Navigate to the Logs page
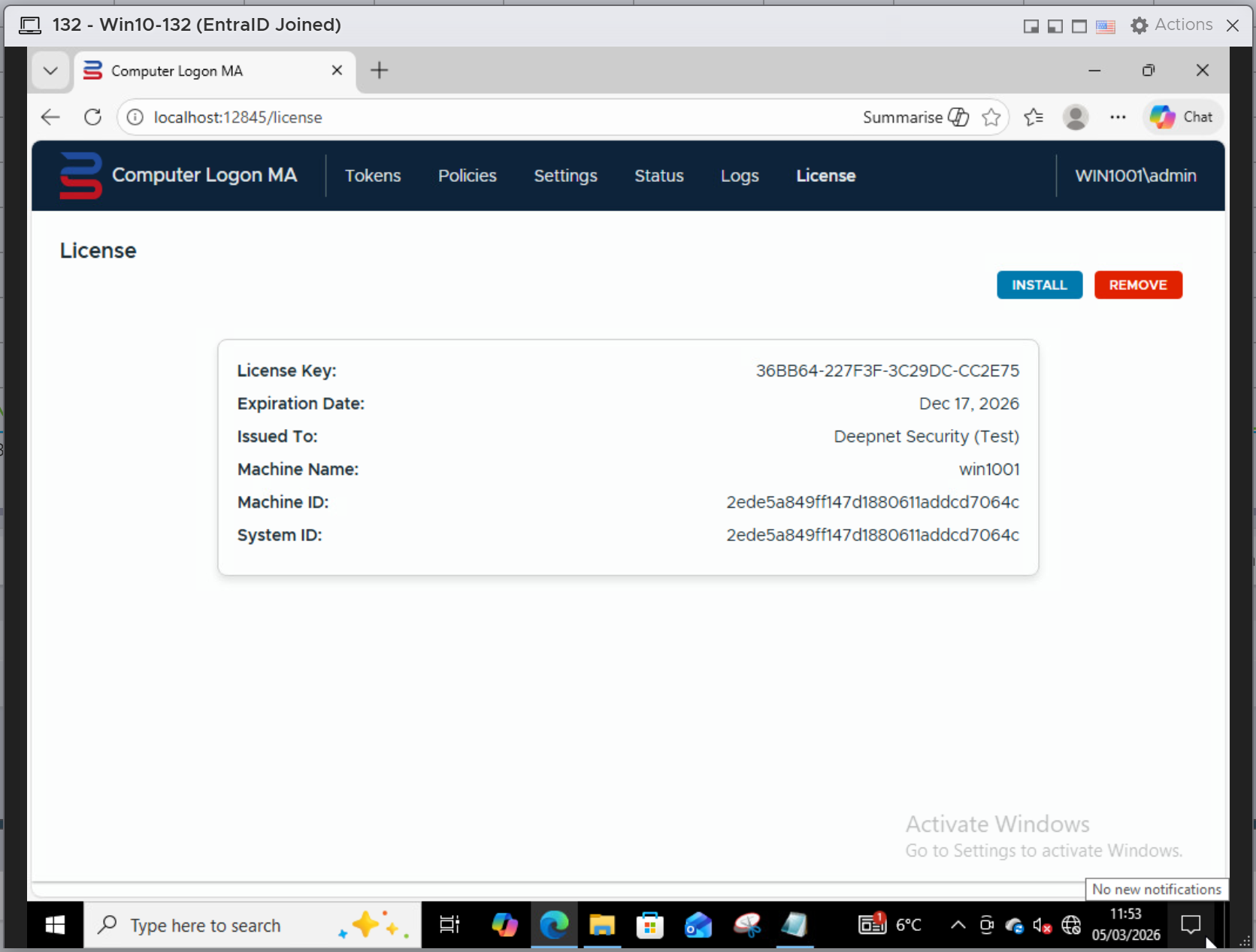The height and width of the screenshot is (952, 1256). pos(740,176)
